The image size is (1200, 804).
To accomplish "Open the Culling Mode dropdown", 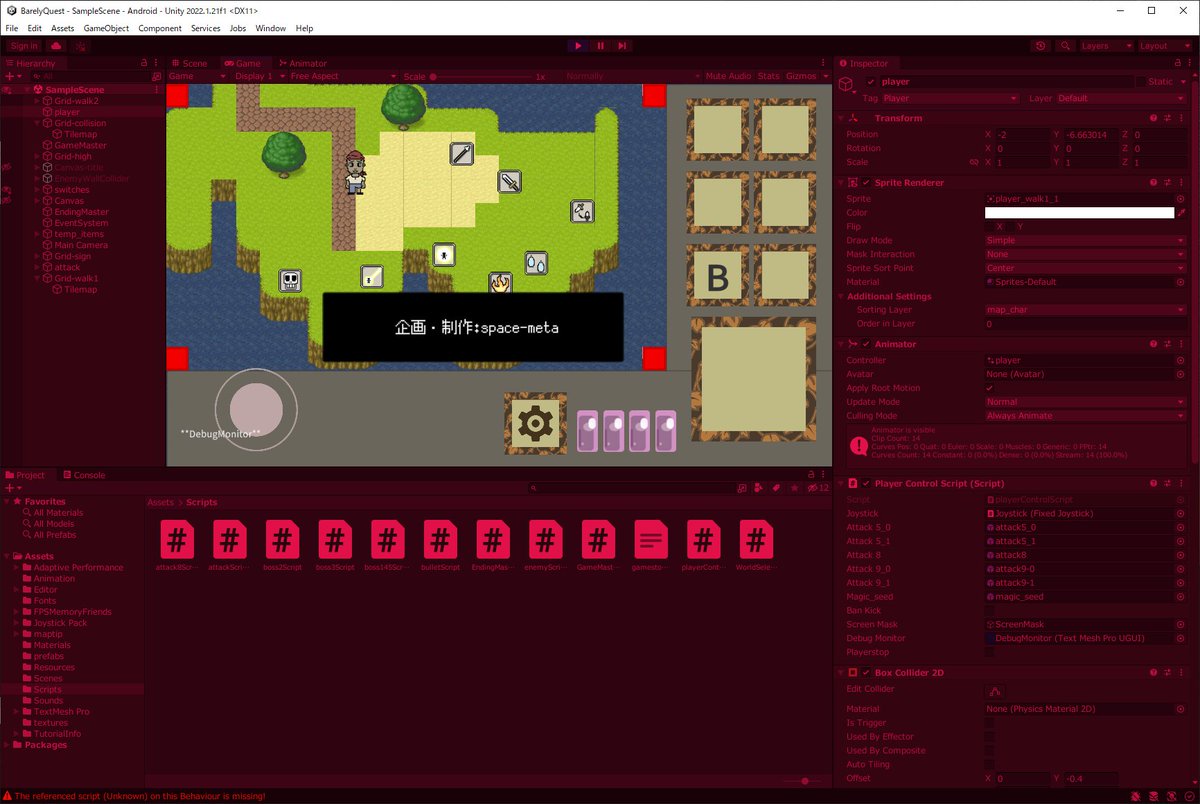I will (1086, 416).
